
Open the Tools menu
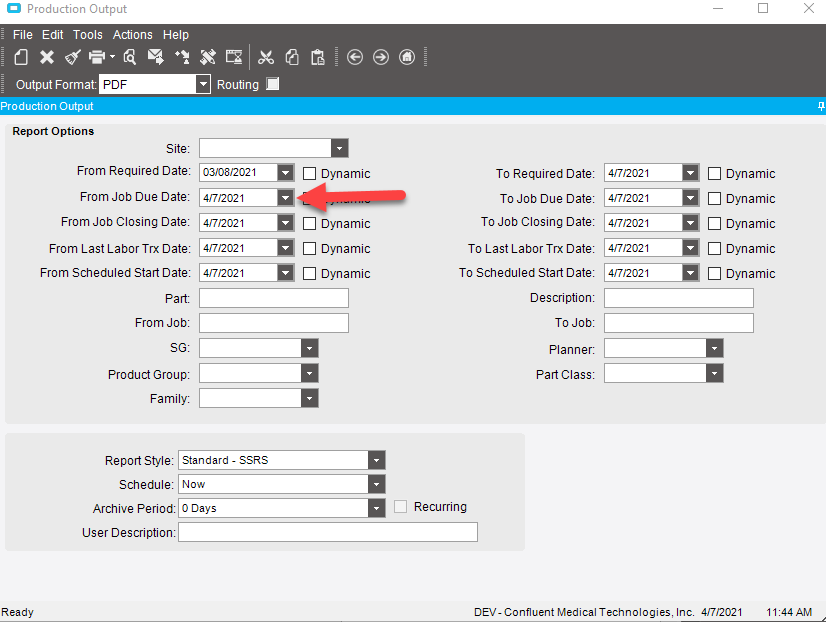[x=87, y=35]
